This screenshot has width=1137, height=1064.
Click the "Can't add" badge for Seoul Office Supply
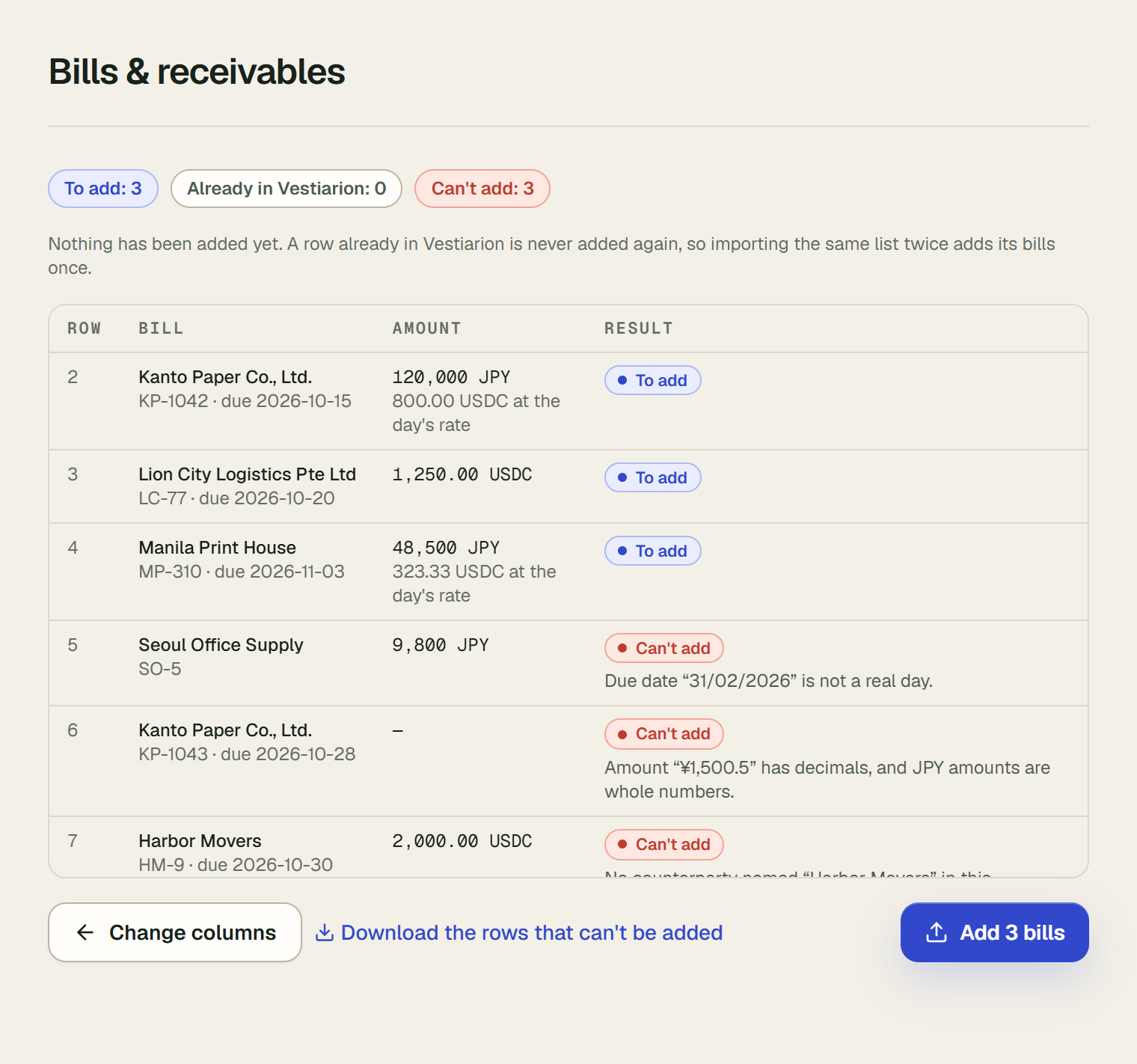[x=664, y=648]
